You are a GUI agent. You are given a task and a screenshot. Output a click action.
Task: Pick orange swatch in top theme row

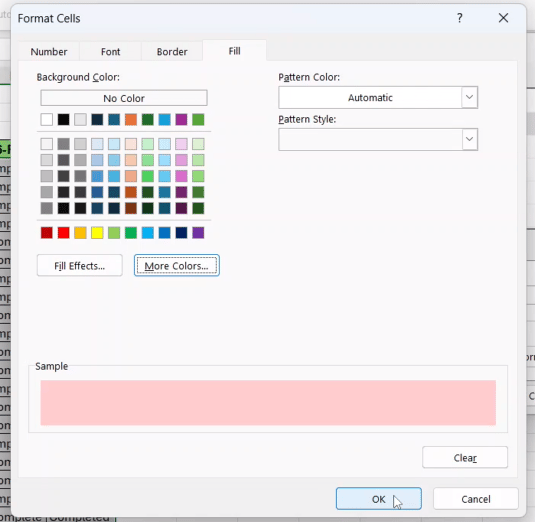click(x=131, y=119)
